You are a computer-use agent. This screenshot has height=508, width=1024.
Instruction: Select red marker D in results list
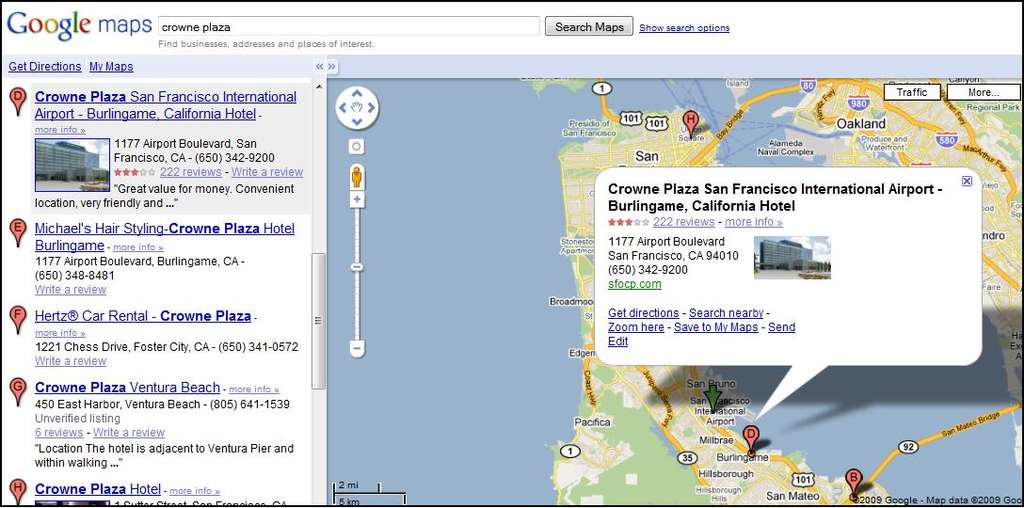pyautogui.click(x=17, y=101)
